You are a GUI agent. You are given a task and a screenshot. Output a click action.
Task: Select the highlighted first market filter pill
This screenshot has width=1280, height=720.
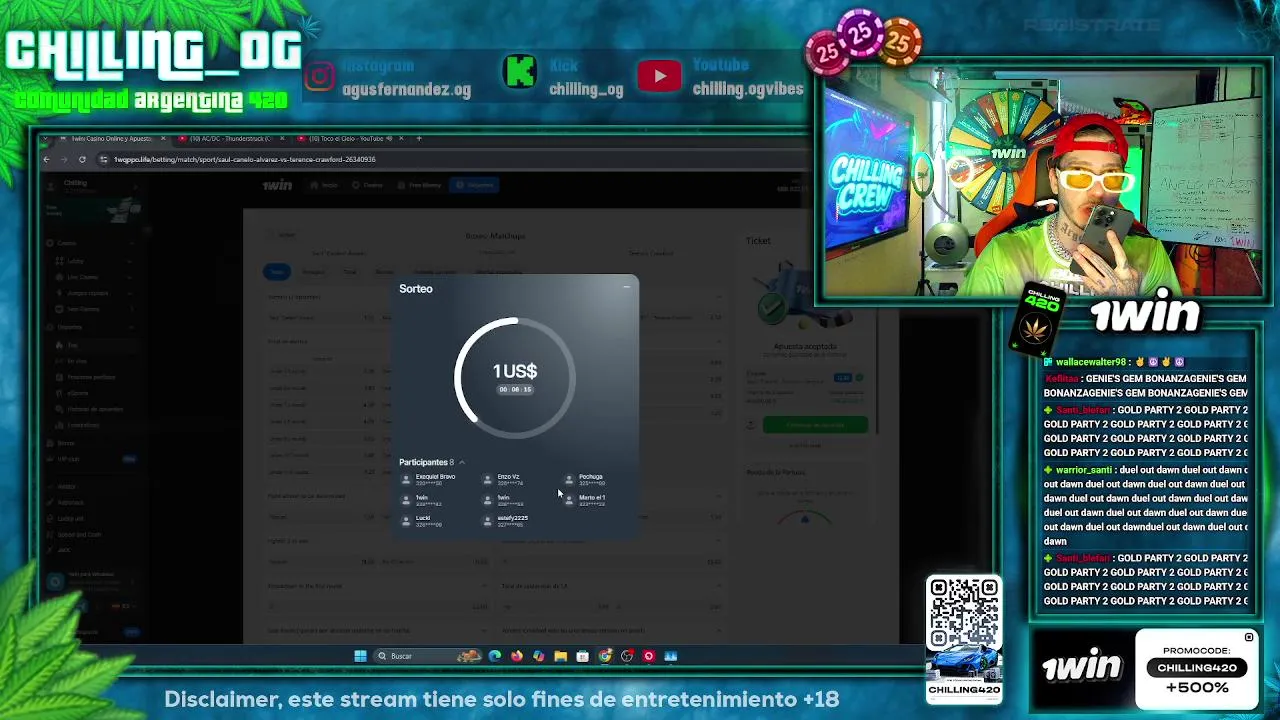pos(277,272)
